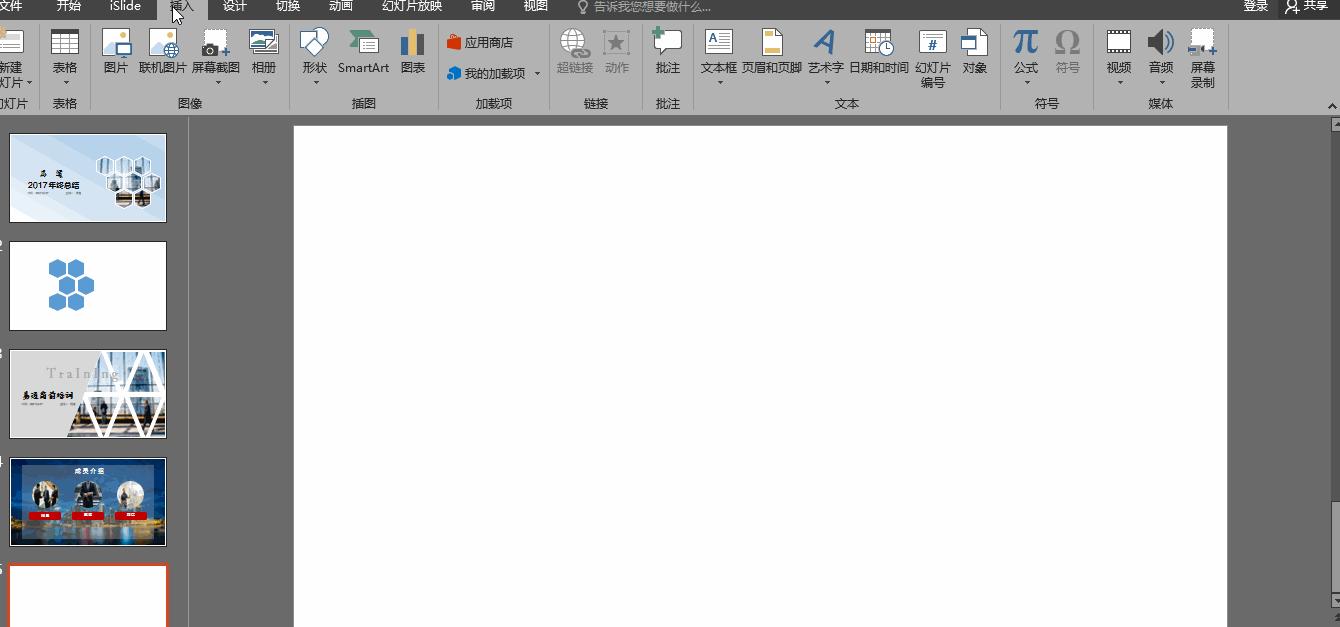Open the 幻灯片放映 tab
This screenshot has width=1340, height=627.
coord(411,7)
